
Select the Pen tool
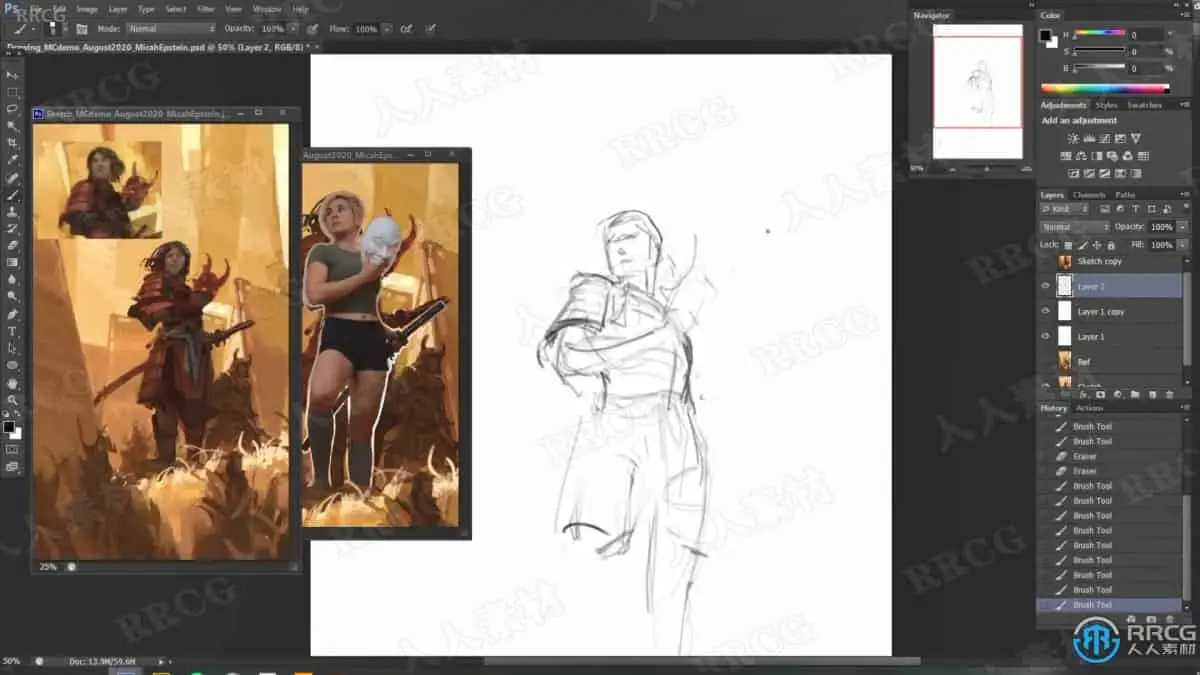(x=13, y=314)
